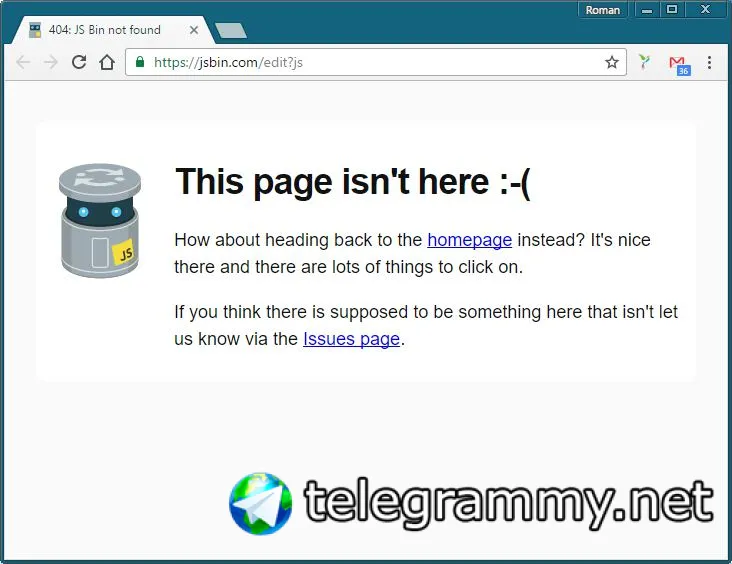
Task: Maximize the browser window
Action: pyautogui.click(x=672, y=10)
